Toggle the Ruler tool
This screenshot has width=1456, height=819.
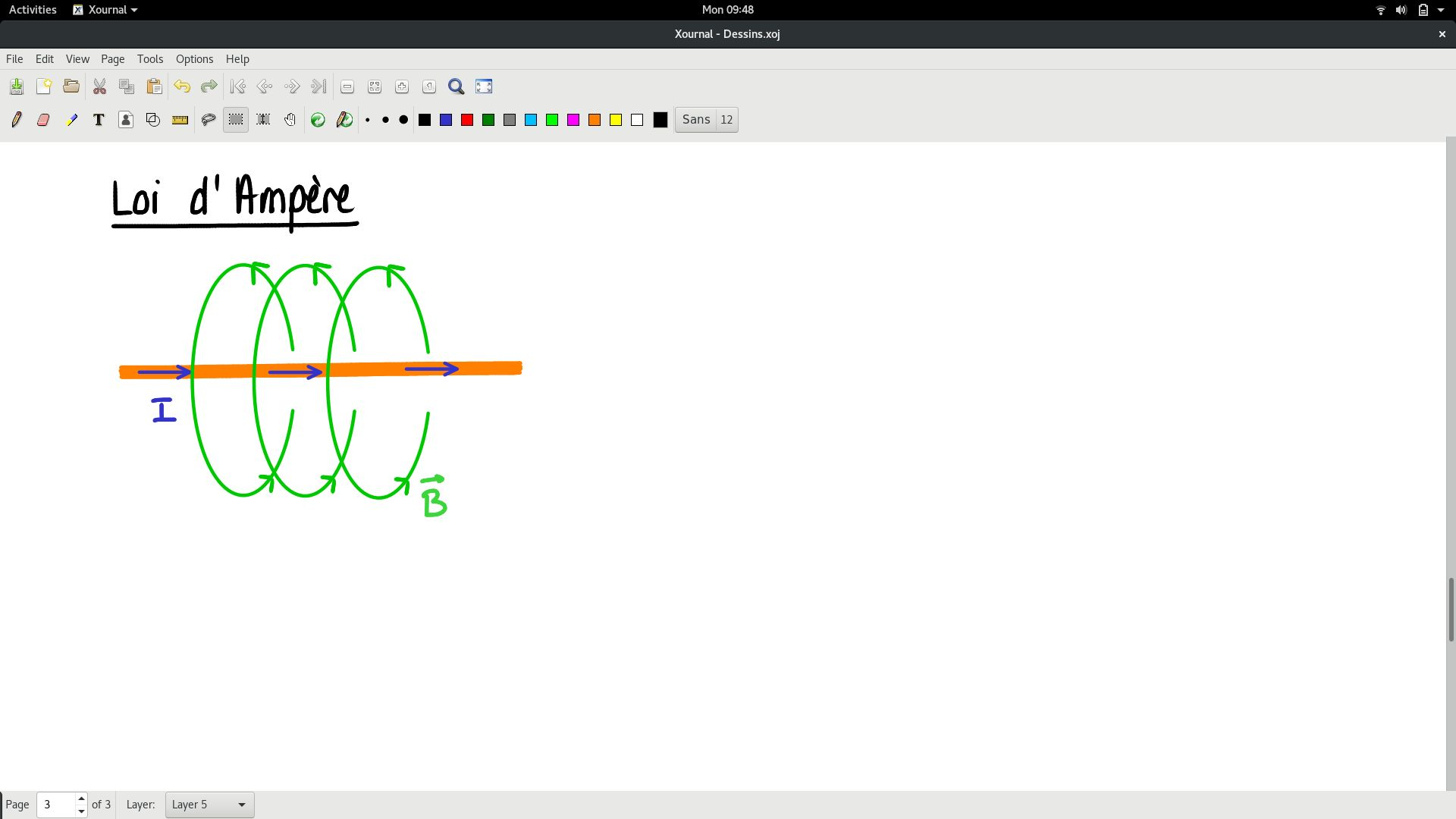tap(180, 120)
